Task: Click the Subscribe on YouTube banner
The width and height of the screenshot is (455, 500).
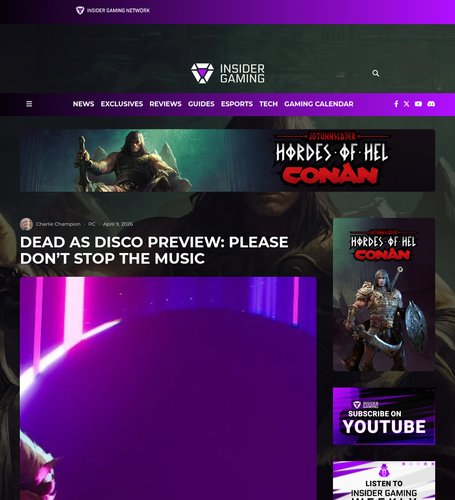Action: tap(384, 416)
